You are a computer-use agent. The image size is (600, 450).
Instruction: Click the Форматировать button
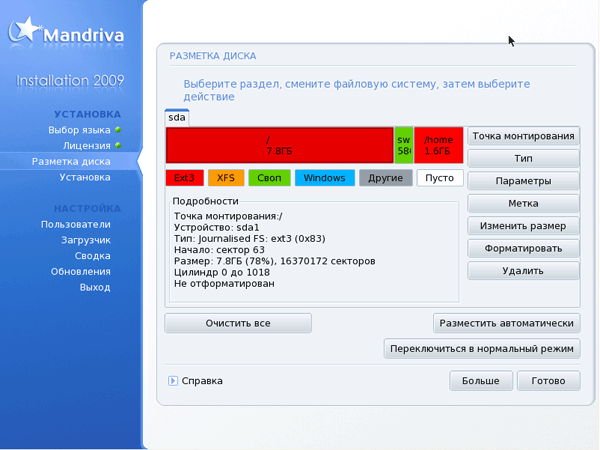pyautogui.click(x=523, y=249)
